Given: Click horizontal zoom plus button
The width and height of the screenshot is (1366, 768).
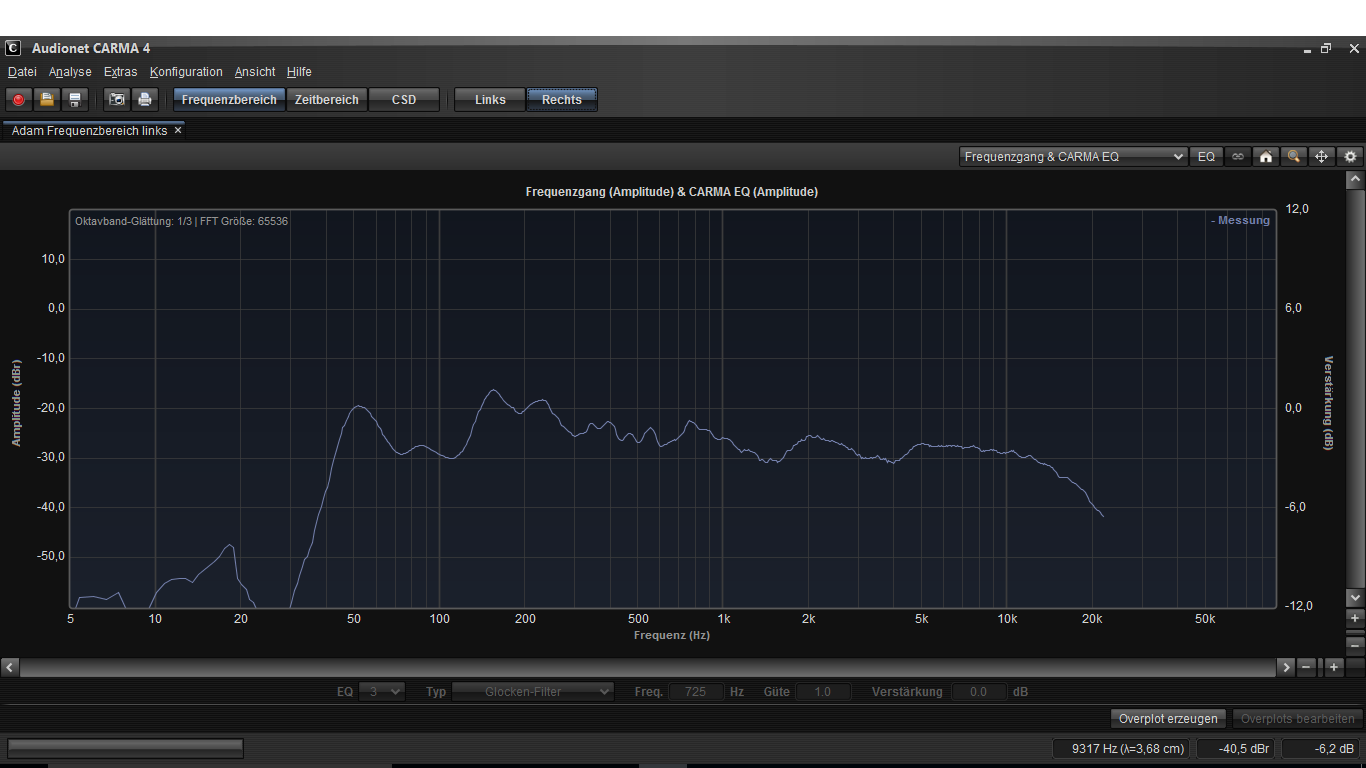Looking at the screenshot, I should (x=1334, y=666).
